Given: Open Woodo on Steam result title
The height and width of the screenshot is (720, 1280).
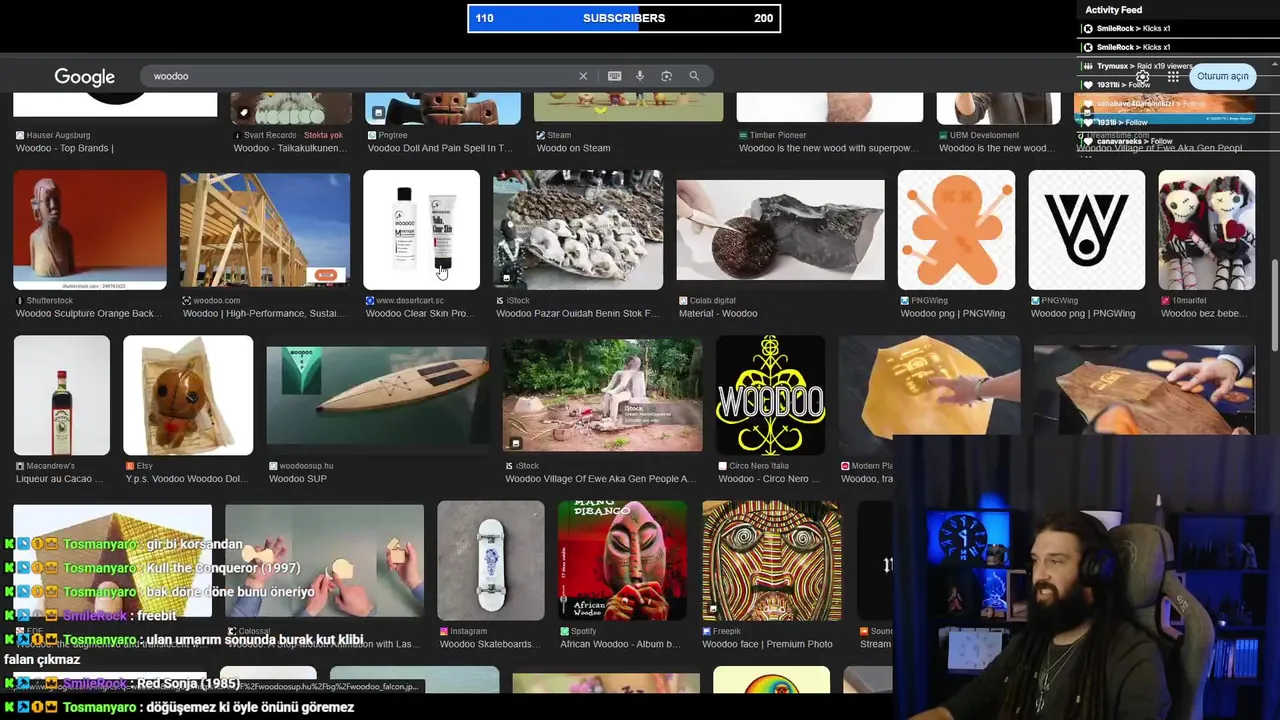Looking at the screenshot, I should [x=573, y=148].
